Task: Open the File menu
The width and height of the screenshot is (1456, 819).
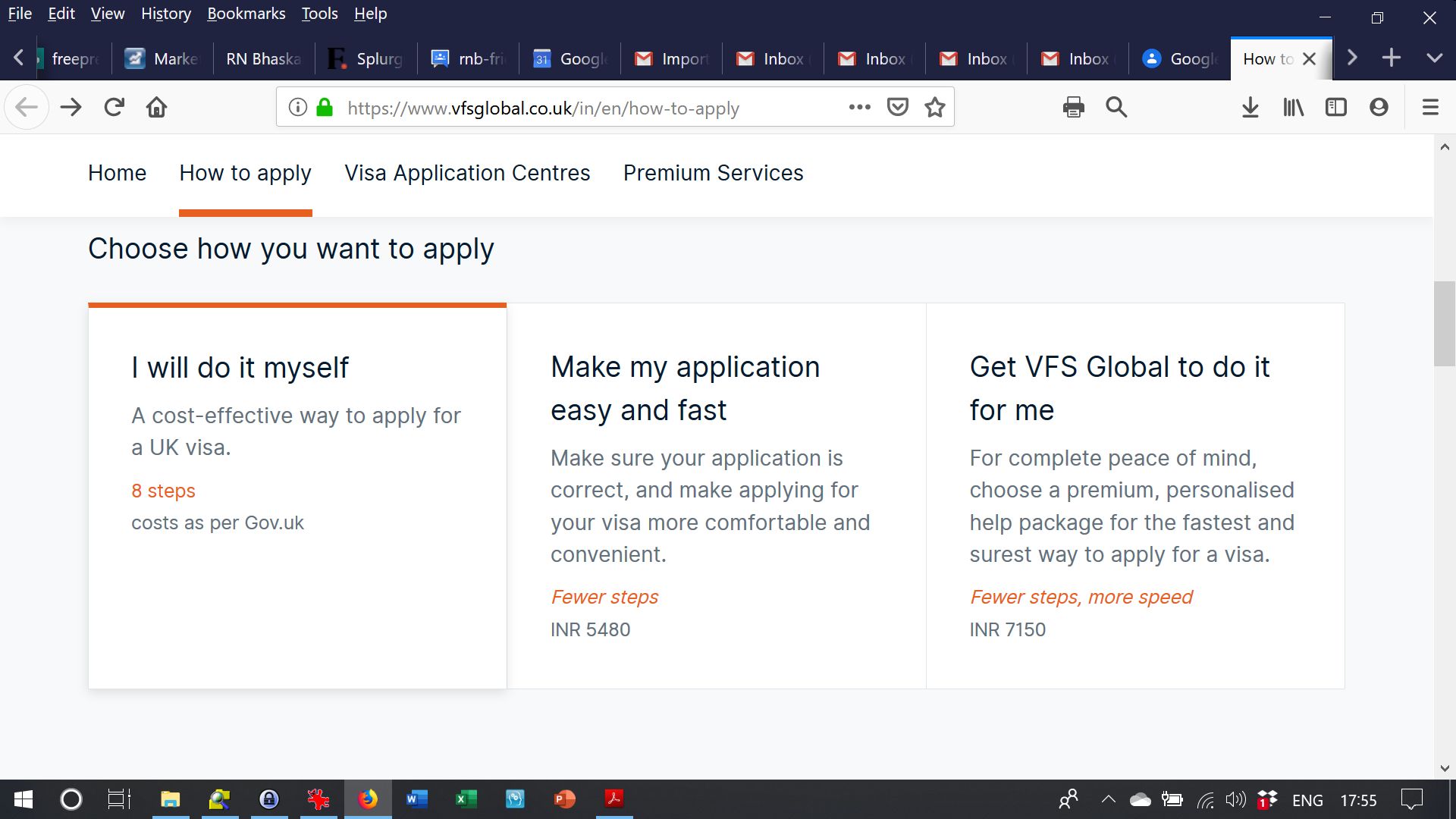Action: [x=20, y=14]
